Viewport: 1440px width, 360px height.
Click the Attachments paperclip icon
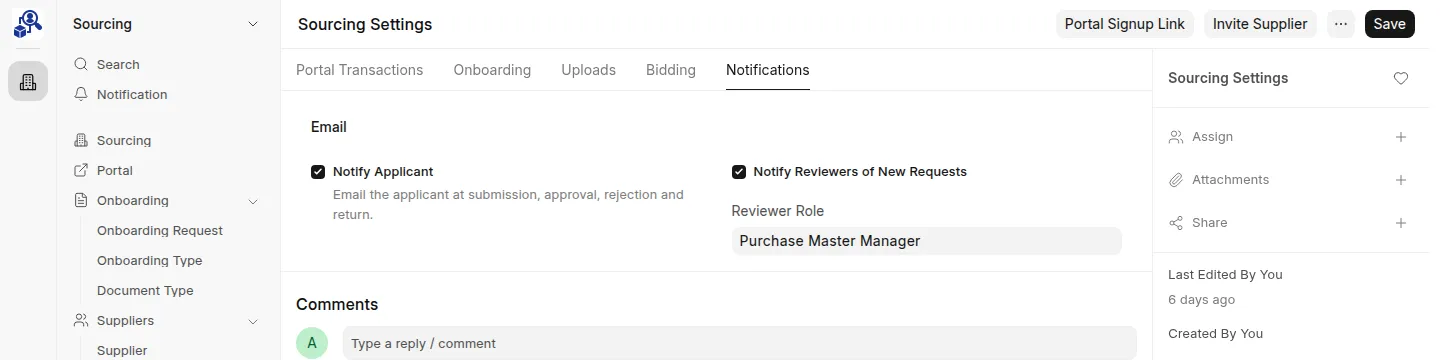[1176, 180]
